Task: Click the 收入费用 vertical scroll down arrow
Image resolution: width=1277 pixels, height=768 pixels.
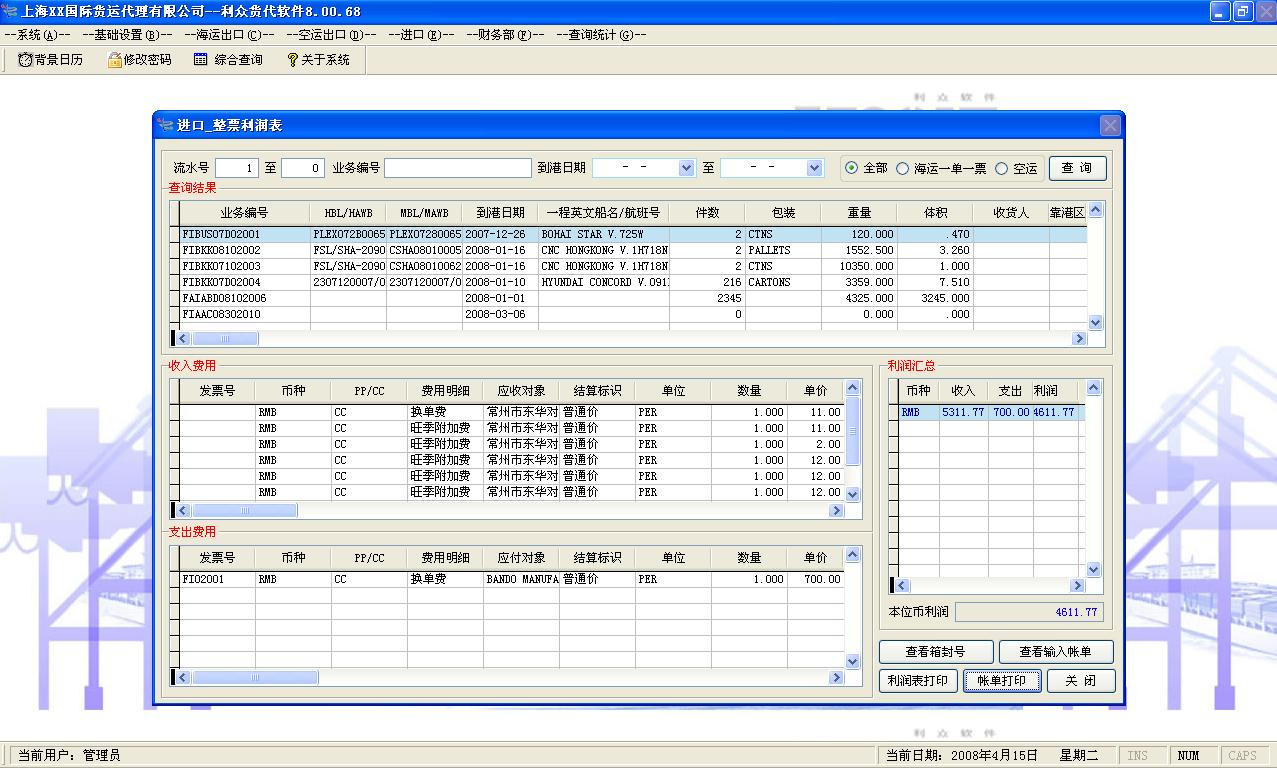Action: click(853, 494)
